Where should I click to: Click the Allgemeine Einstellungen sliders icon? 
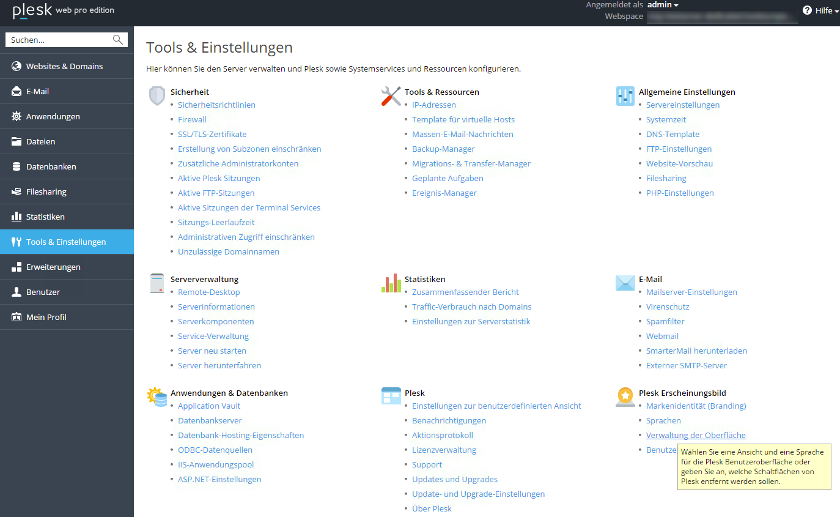(x=625, y=96)
